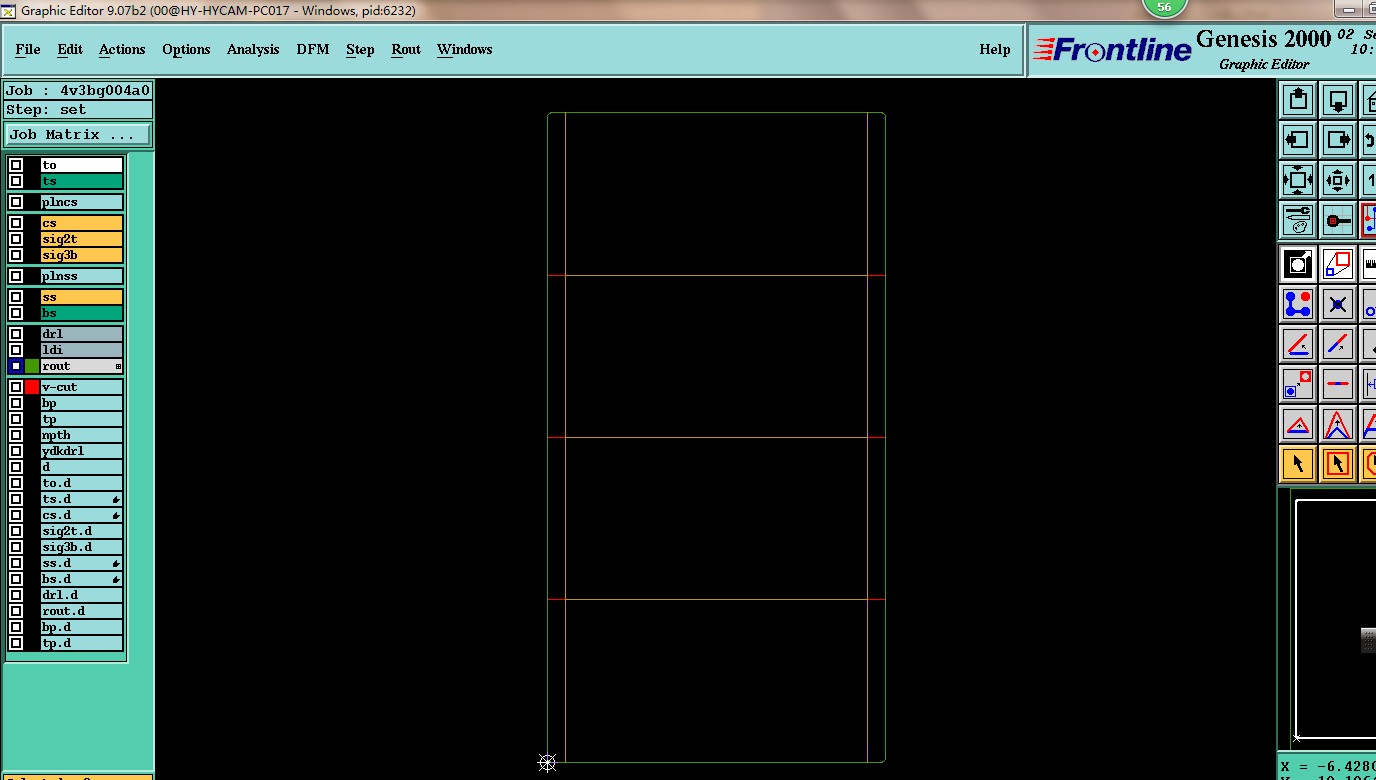Click the white circle on black icon

pyautogui.click(x=1298, y=264)
